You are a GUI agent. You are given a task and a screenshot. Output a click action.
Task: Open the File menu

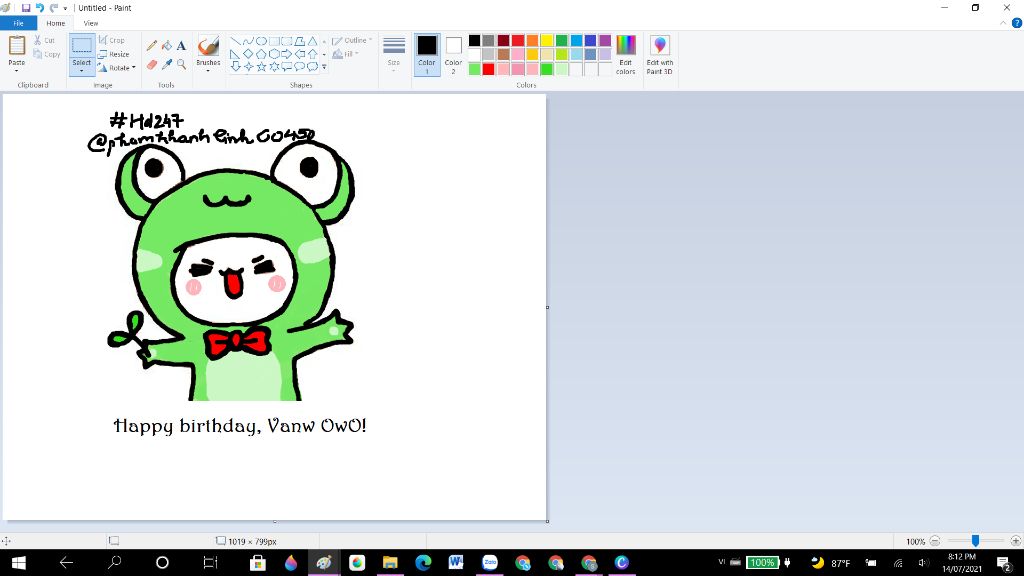(18, 24)
